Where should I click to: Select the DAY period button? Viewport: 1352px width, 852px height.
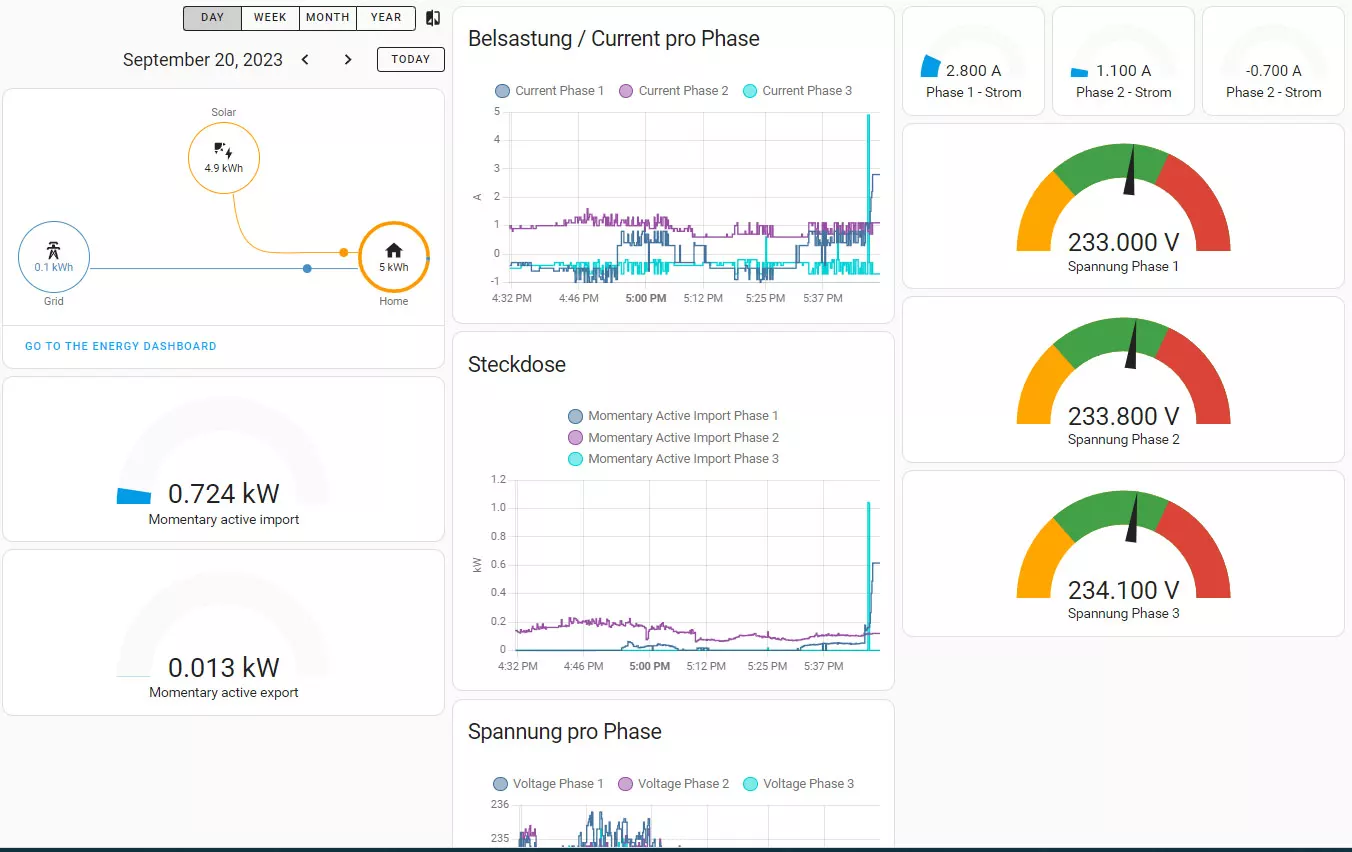(x=212, y=18)
